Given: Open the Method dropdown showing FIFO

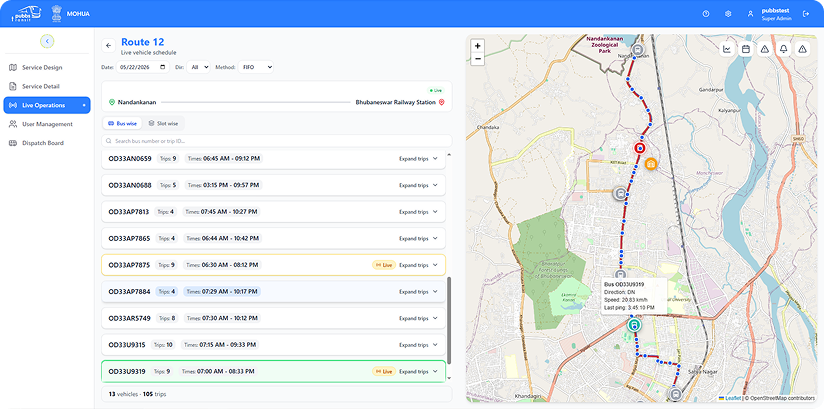Looking at the screenshot, I should pos(255,67).
